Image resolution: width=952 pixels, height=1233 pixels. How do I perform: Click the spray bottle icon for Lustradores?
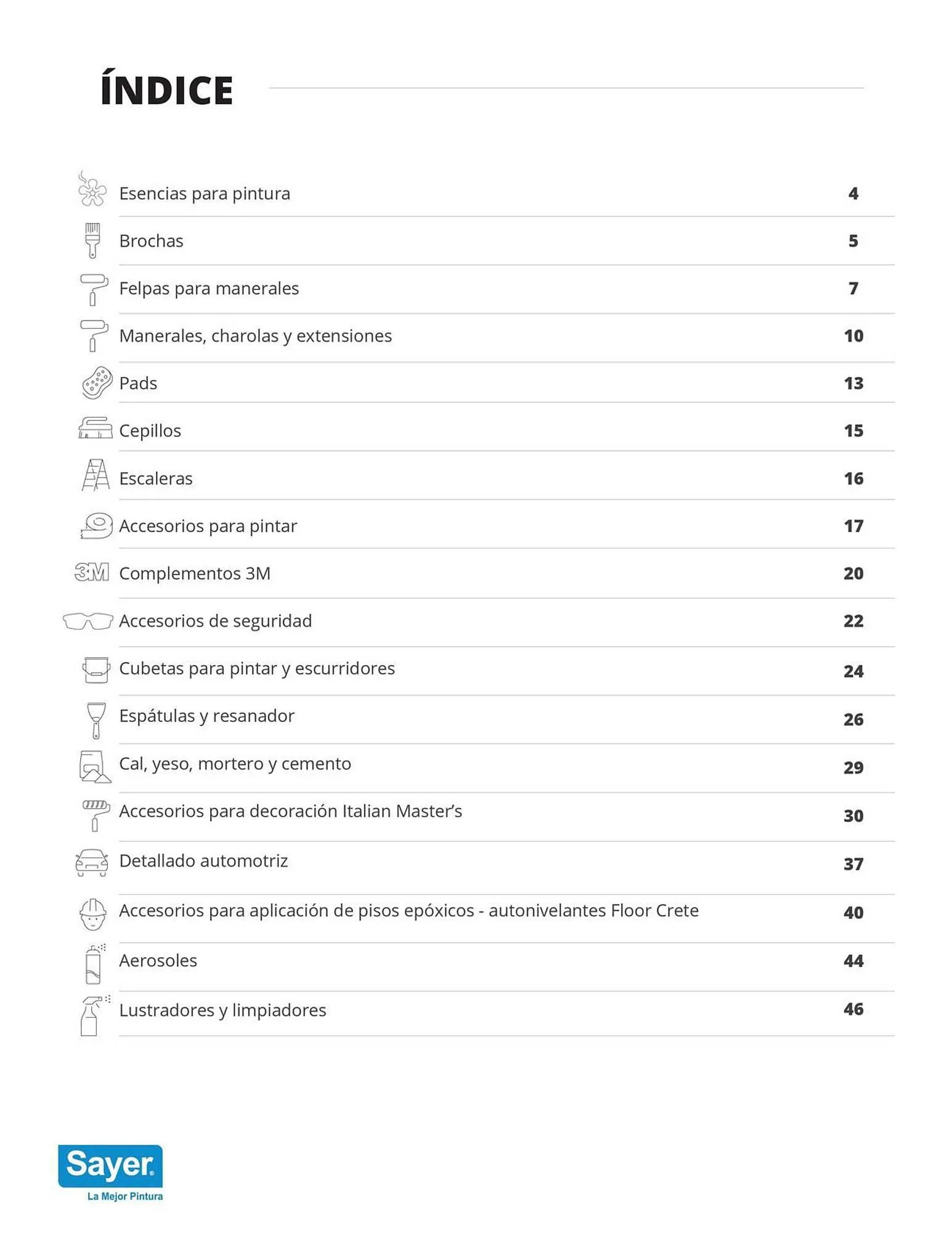(x=92, y=1015)
